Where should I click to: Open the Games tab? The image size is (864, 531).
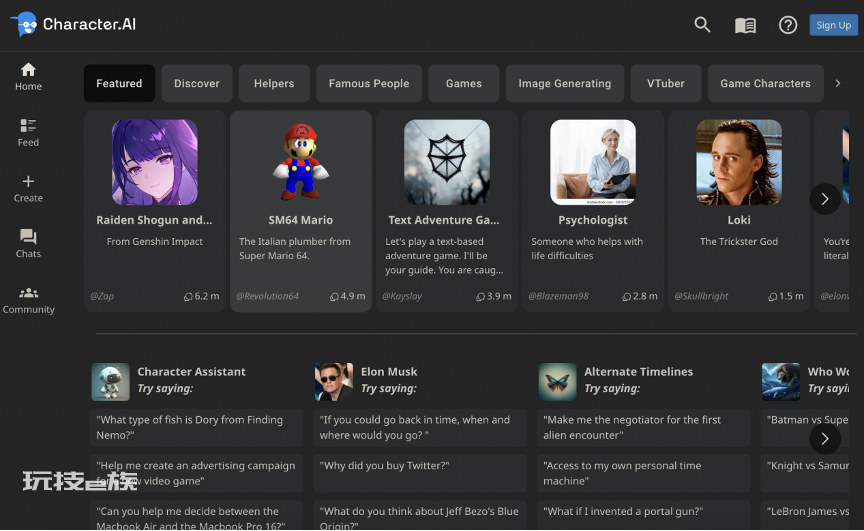pyautogui.click(x=463, y=83)
